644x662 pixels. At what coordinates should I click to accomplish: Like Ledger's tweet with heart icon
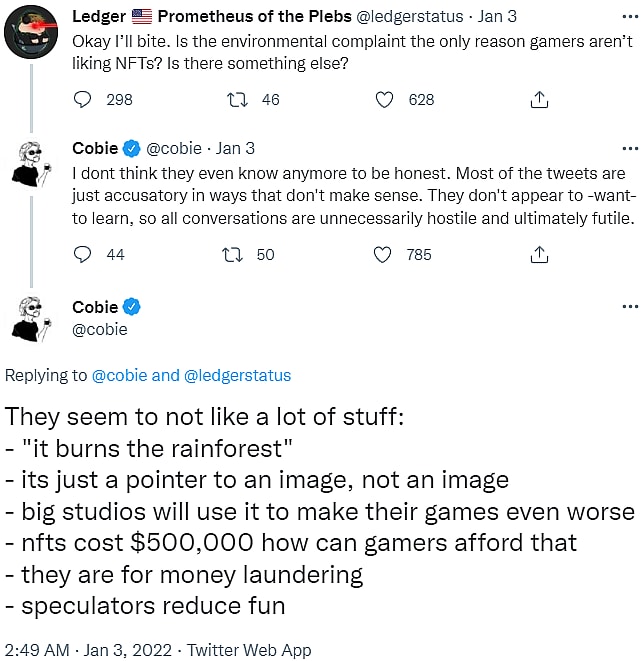point(385,99)
